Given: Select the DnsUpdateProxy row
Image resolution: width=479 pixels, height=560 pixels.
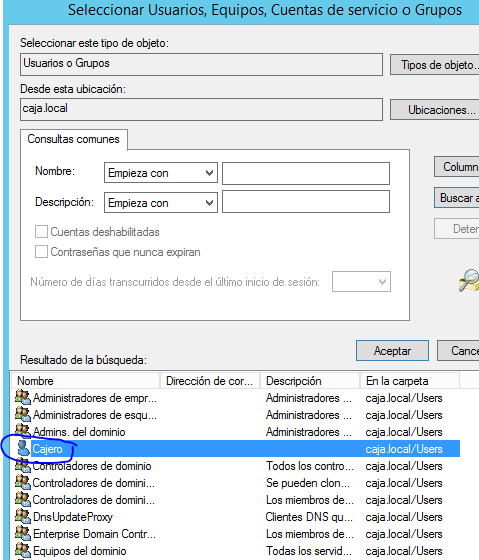Looking at the screenshot, I should (x=236, y=517).
